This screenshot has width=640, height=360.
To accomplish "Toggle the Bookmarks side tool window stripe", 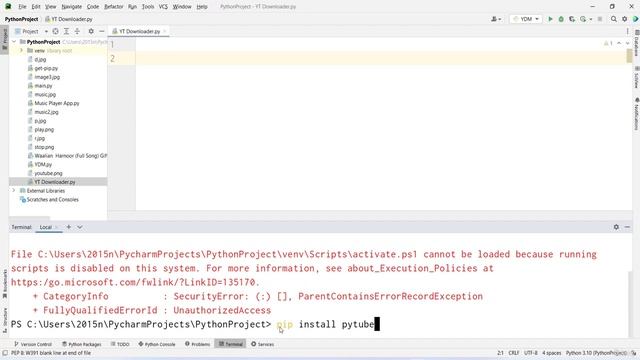I will click(4, 284).
